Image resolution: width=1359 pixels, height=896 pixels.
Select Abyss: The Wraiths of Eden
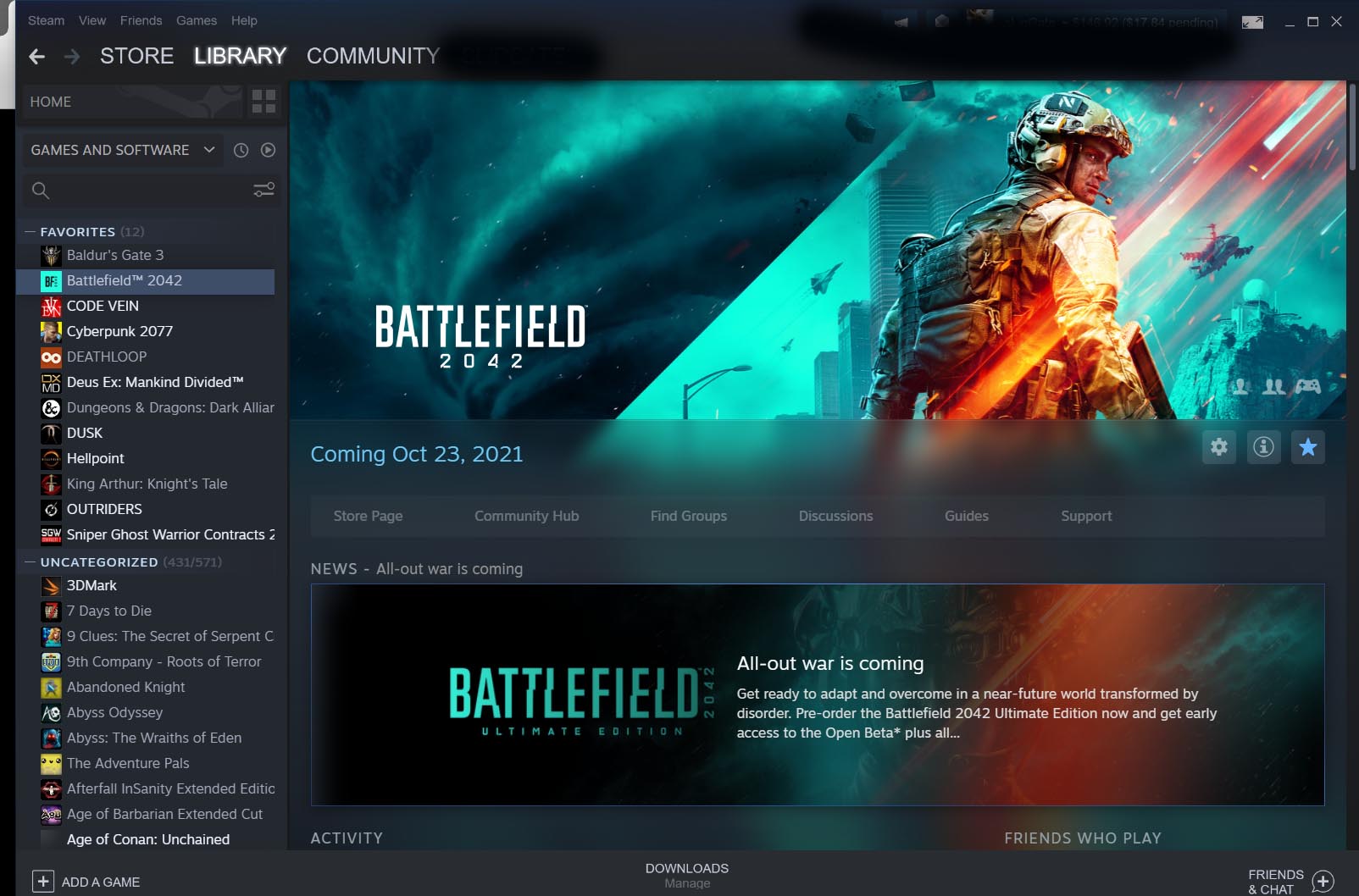point(145,738)
